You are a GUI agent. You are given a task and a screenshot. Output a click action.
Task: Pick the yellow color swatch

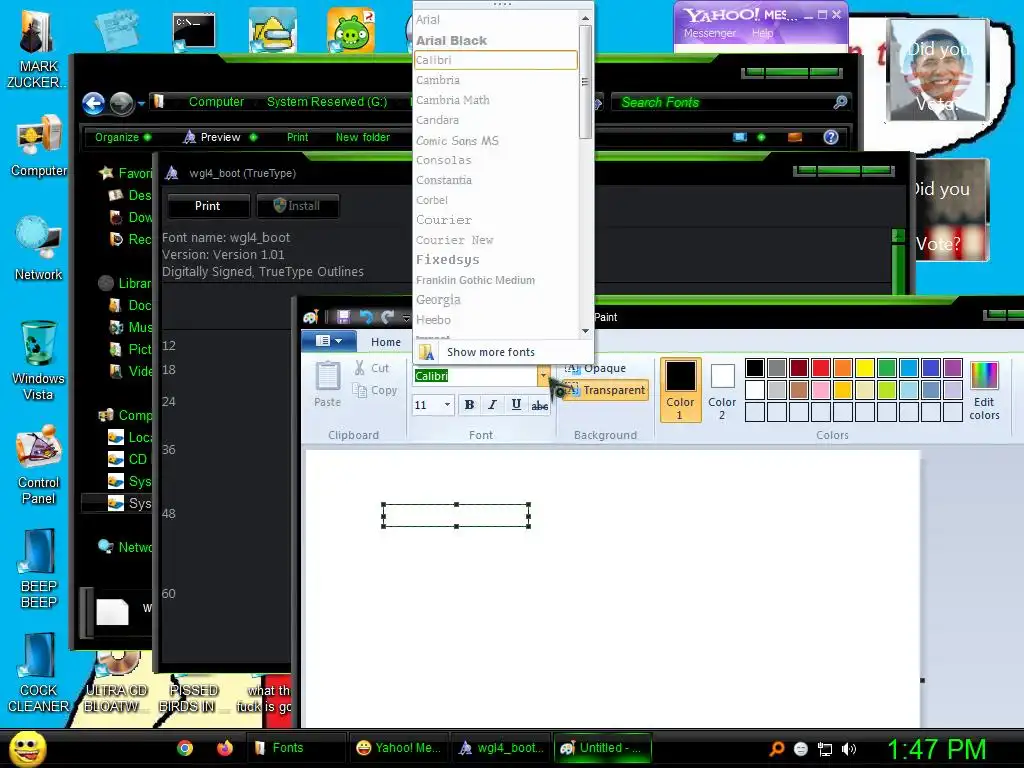click(x=865, y=368)
